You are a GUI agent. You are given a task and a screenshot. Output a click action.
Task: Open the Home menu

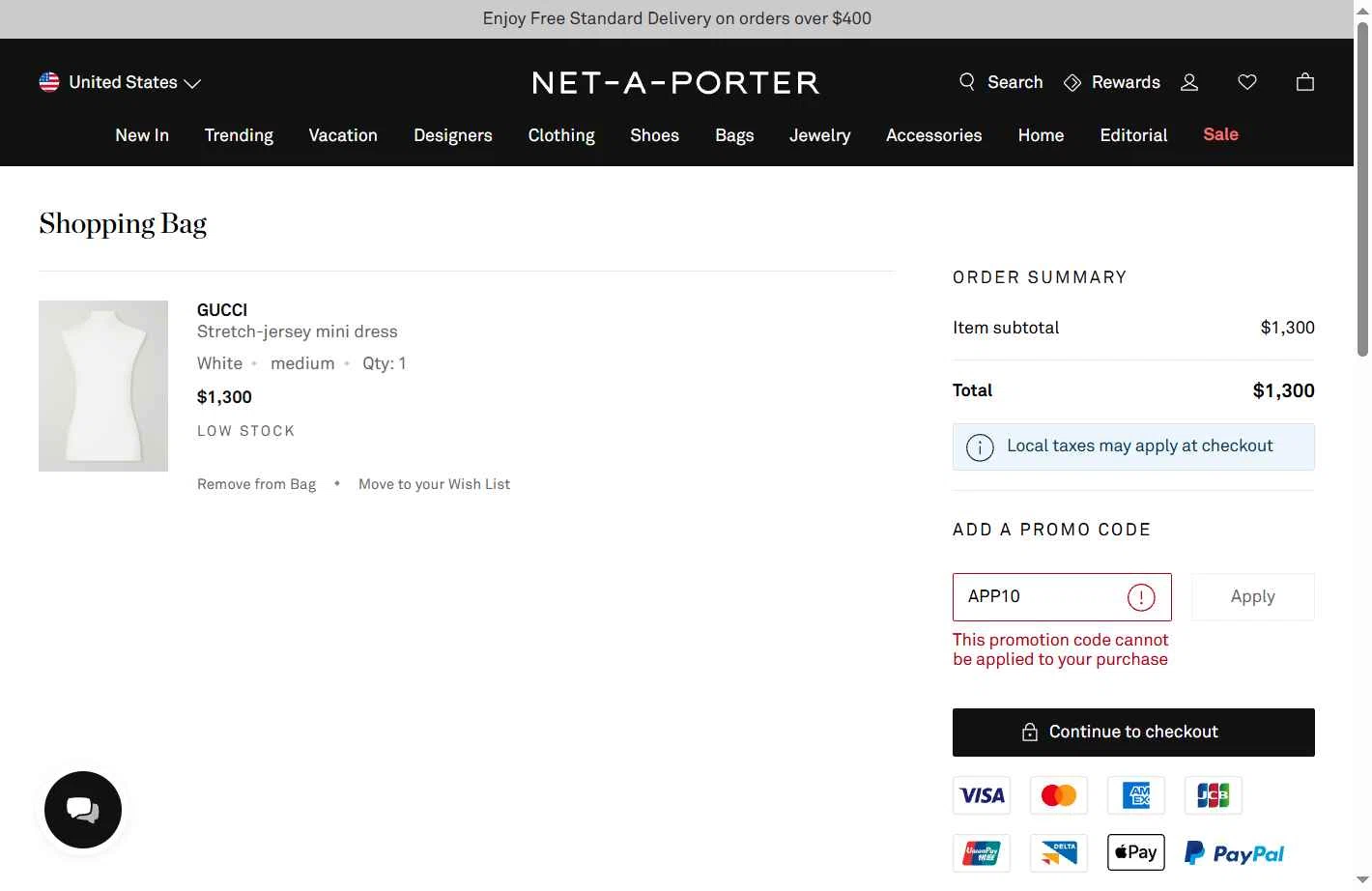1041,135
